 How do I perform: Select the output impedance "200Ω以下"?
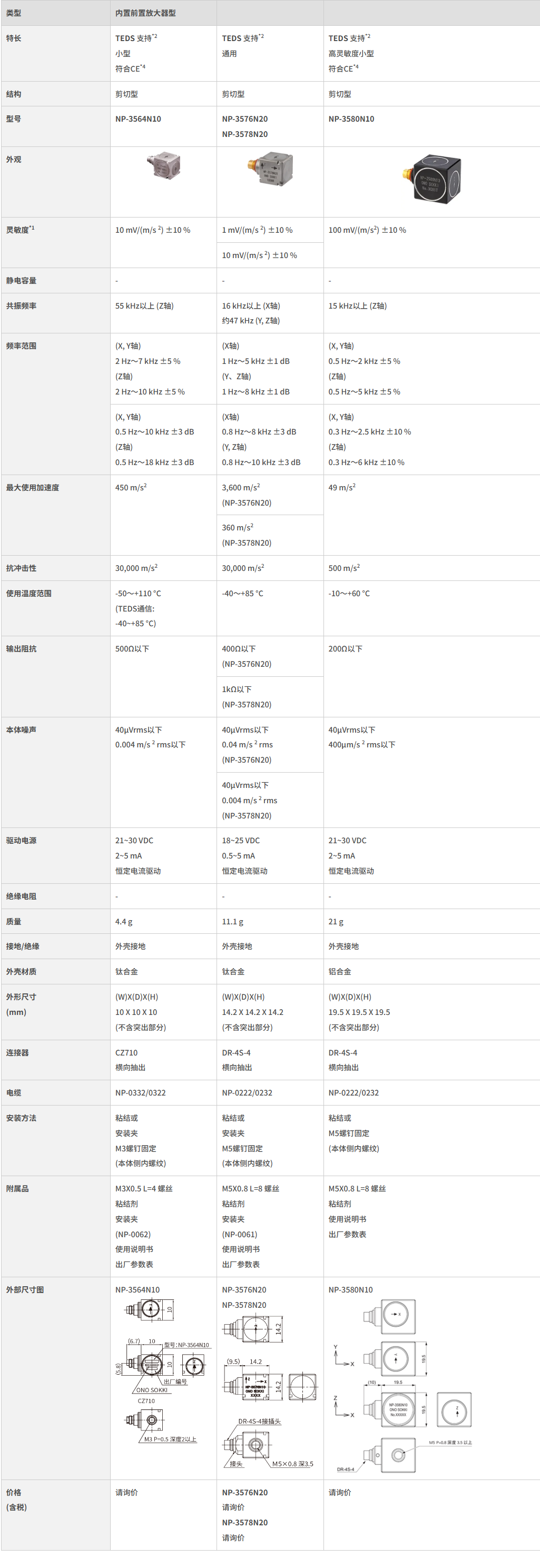[x=345, y=649]
